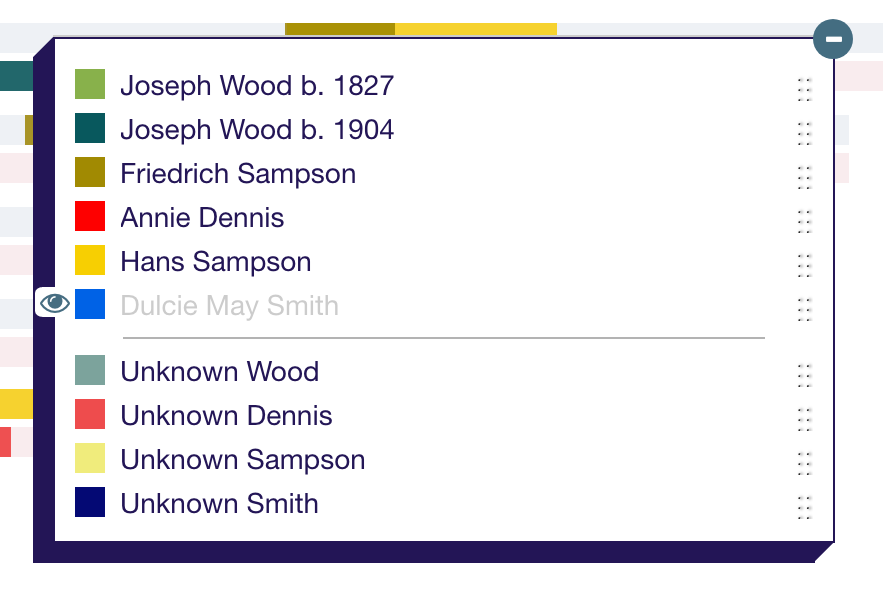Click drag handle for Joseph Wood b. 1904

click(804, 133)
